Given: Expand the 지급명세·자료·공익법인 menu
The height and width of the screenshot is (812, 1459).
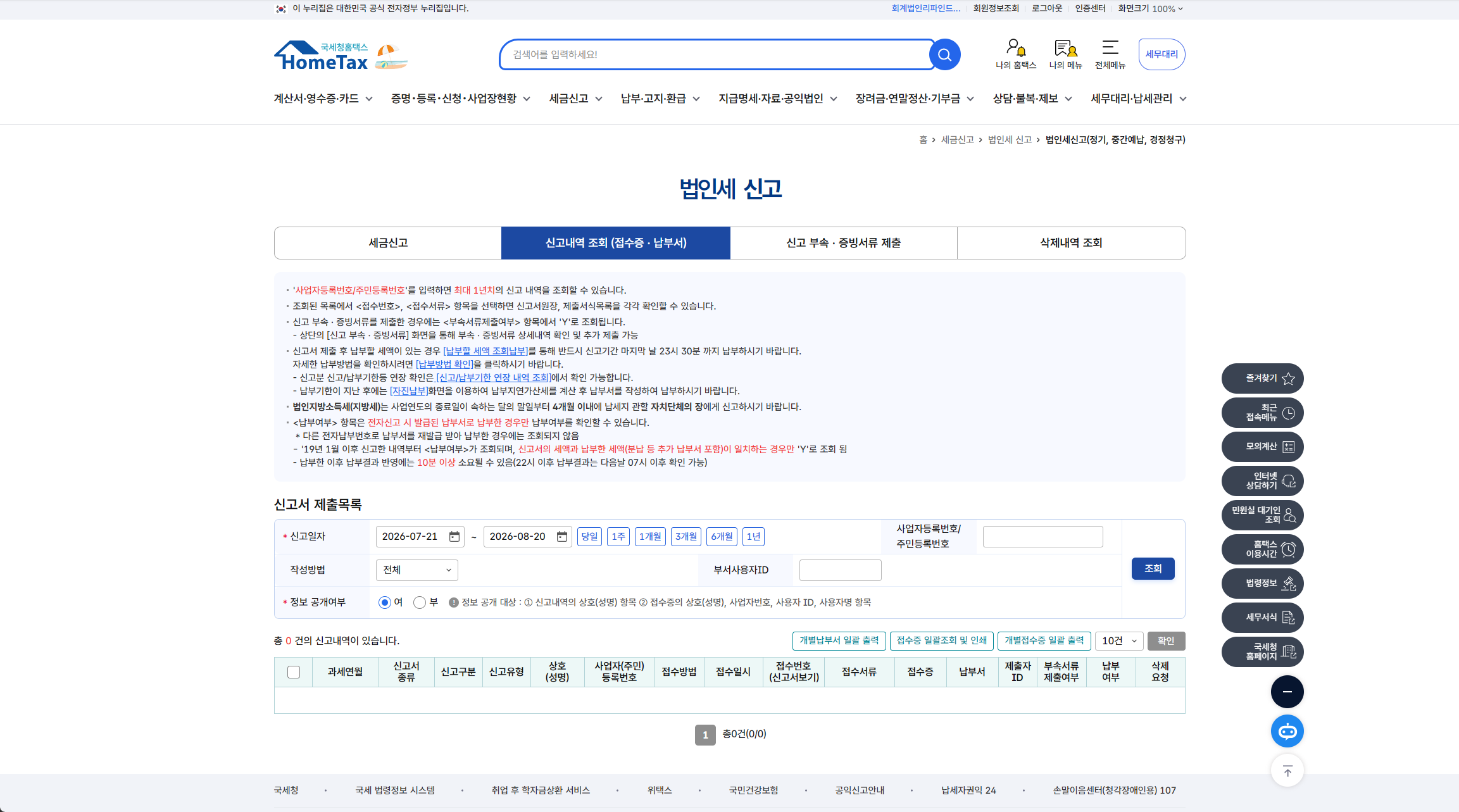Looking at the screenshot, I should click(777, 99).
